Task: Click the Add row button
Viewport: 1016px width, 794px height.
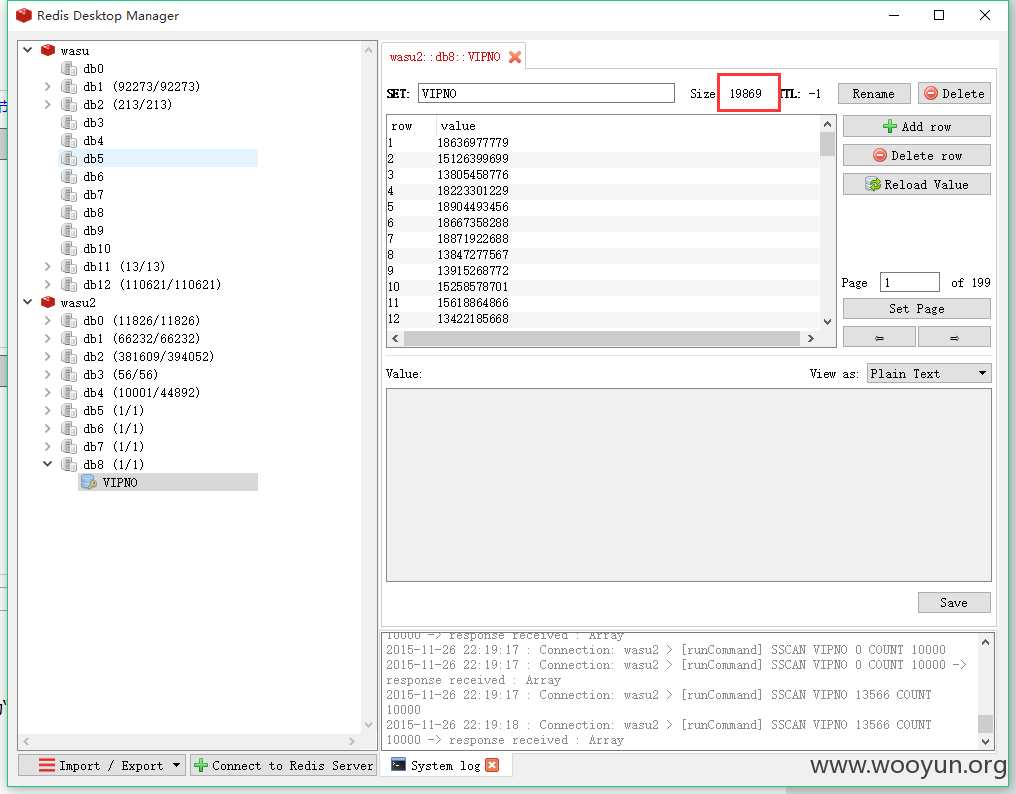Action: point(917,126)
